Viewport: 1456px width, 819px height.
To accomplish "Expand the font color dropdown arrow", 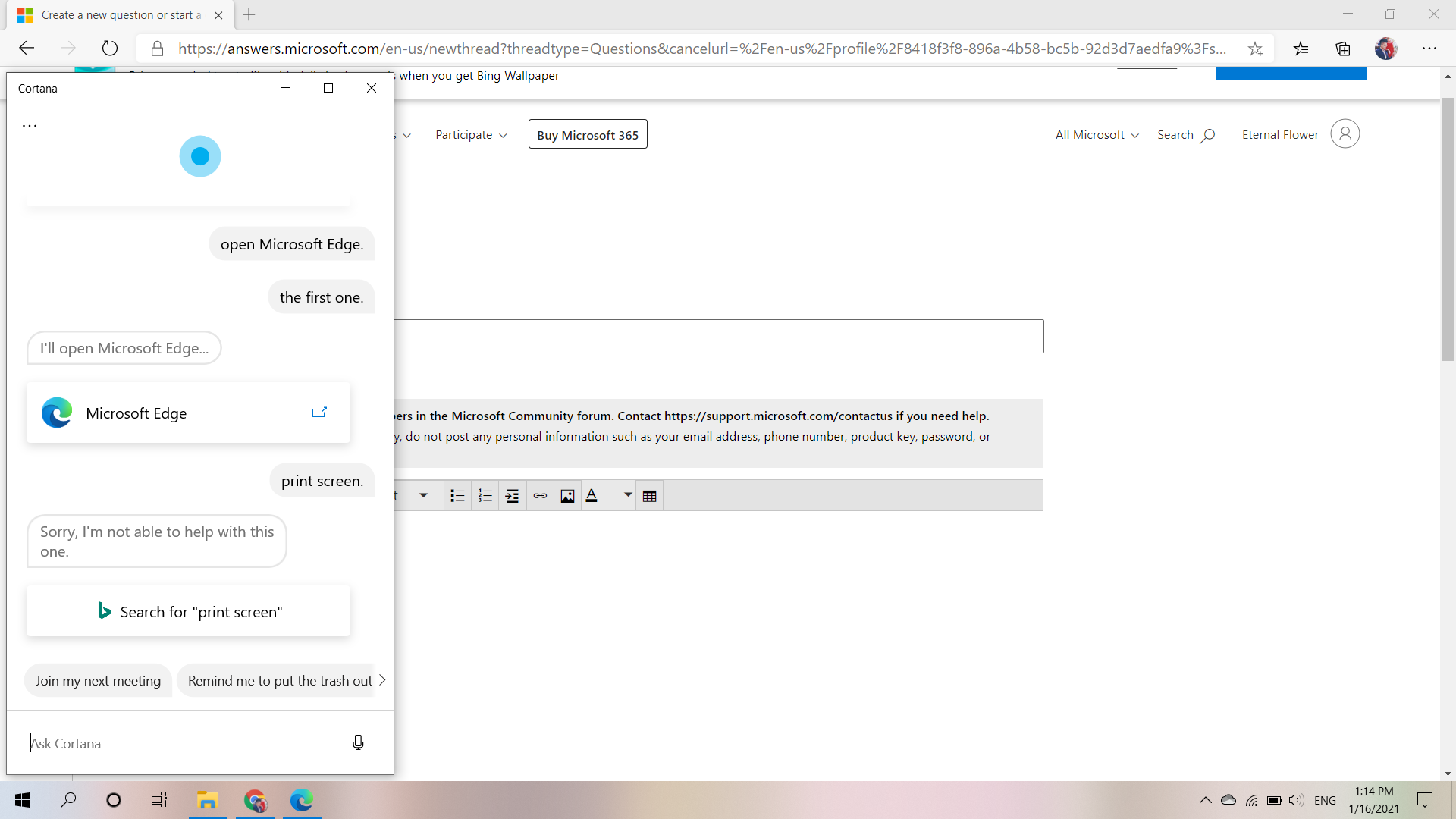I will pos(628,495).
